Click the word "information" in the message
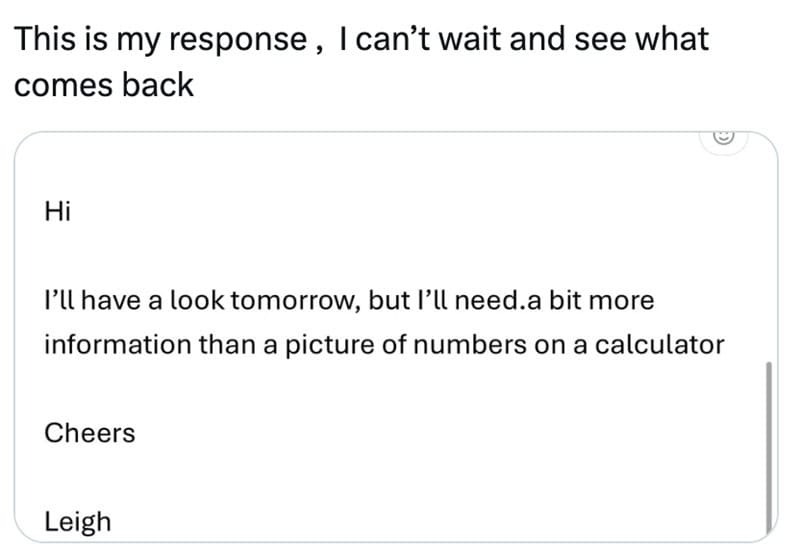Viewport: 800px width, 550px height. coord(117,345)
